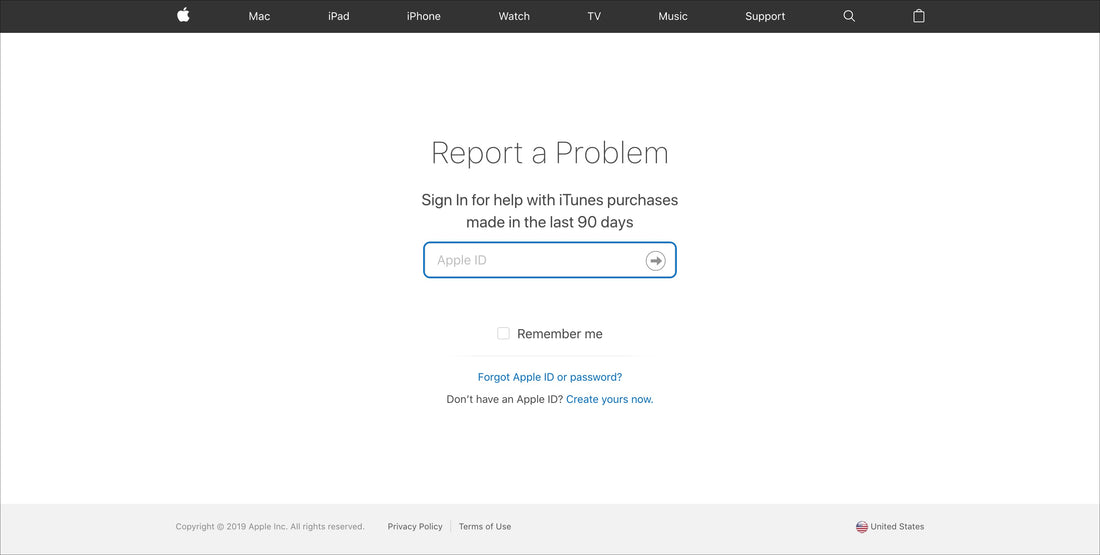Open the search magnifier icon
Image resolution: width=1100 pixels, height=555 pixels.
click(849, 16)
